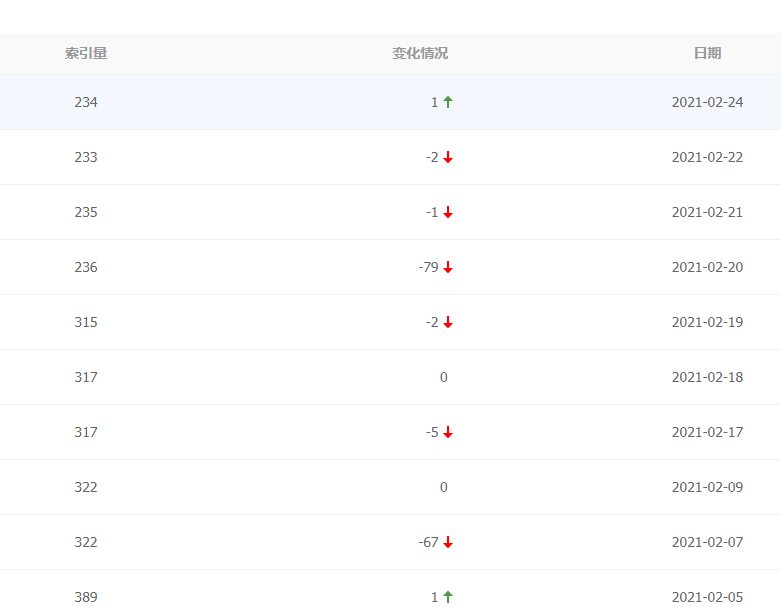This screenshot has height=615, width=781.
Task: Click red down arrow on 2021-02-19 row
Action: [448, 322]
